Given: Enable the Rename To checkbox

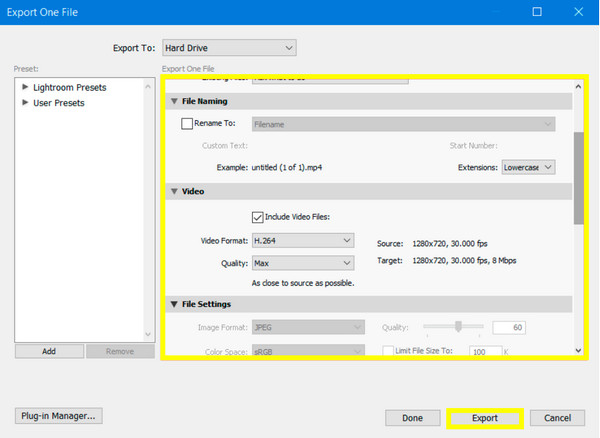Looking at the screenshot, I should tap(187, 124).
